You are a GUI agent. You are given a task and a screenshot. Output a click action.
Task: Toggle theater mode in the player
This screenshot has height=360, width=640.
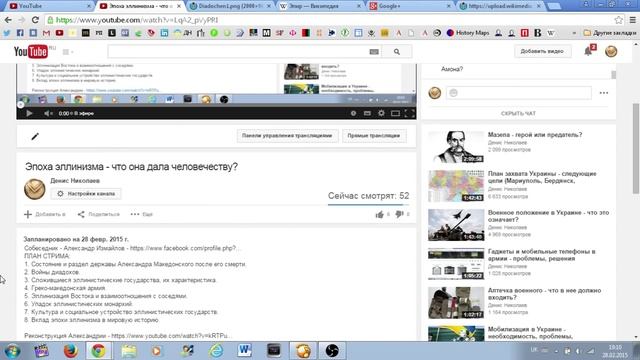tap(395, 113)
